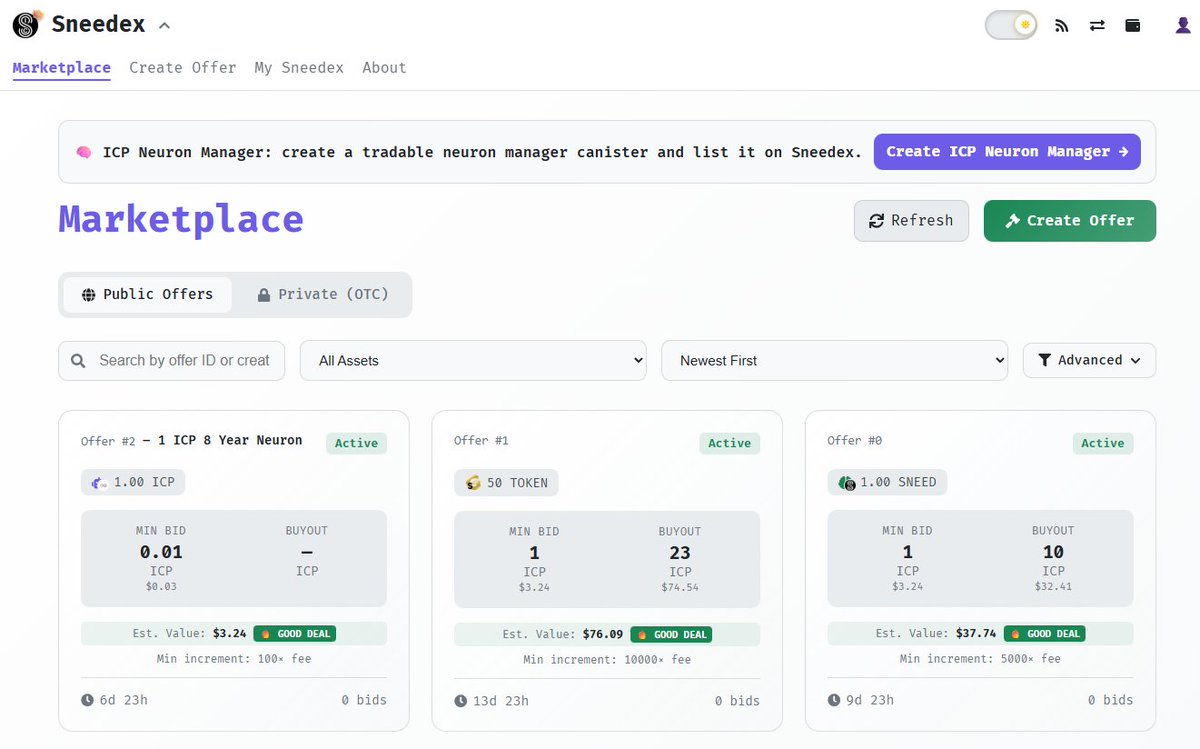Click the magnifier icon in search box

[78, 361]
